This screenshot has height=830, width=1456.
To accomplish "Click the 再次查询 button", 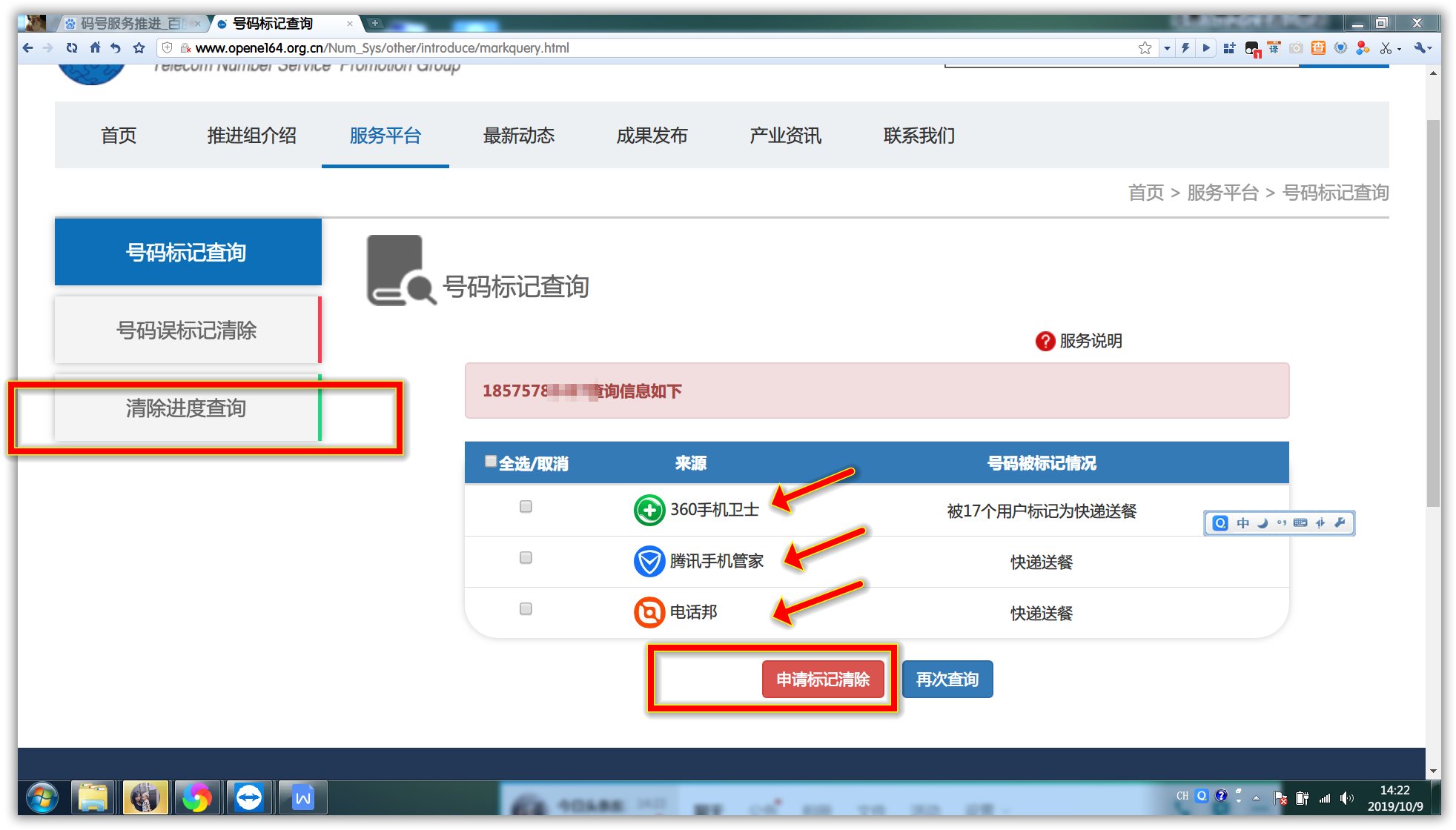I will 947,679.
